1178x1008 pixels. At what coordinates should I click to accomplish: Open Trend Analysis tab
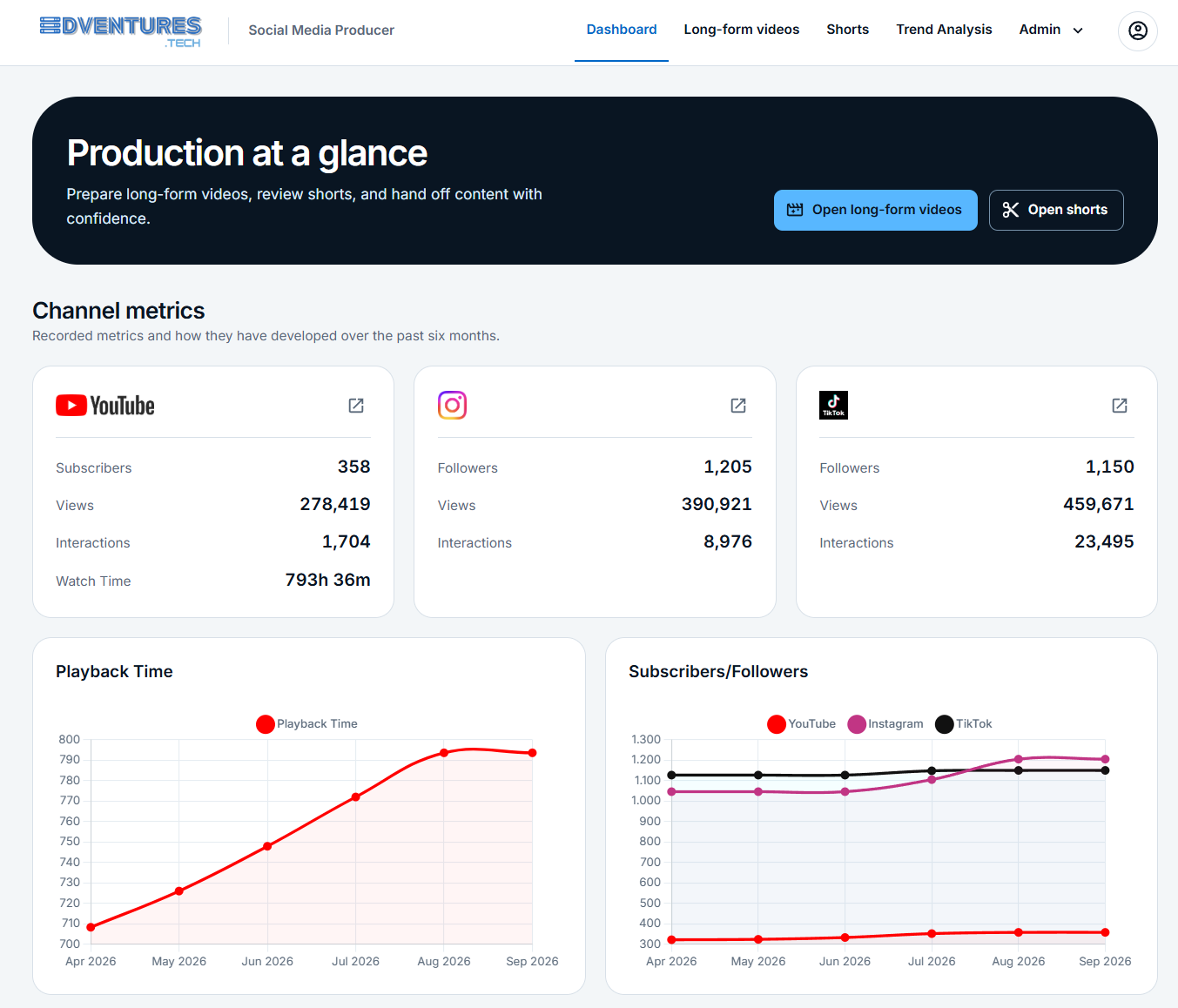point(945,30)
